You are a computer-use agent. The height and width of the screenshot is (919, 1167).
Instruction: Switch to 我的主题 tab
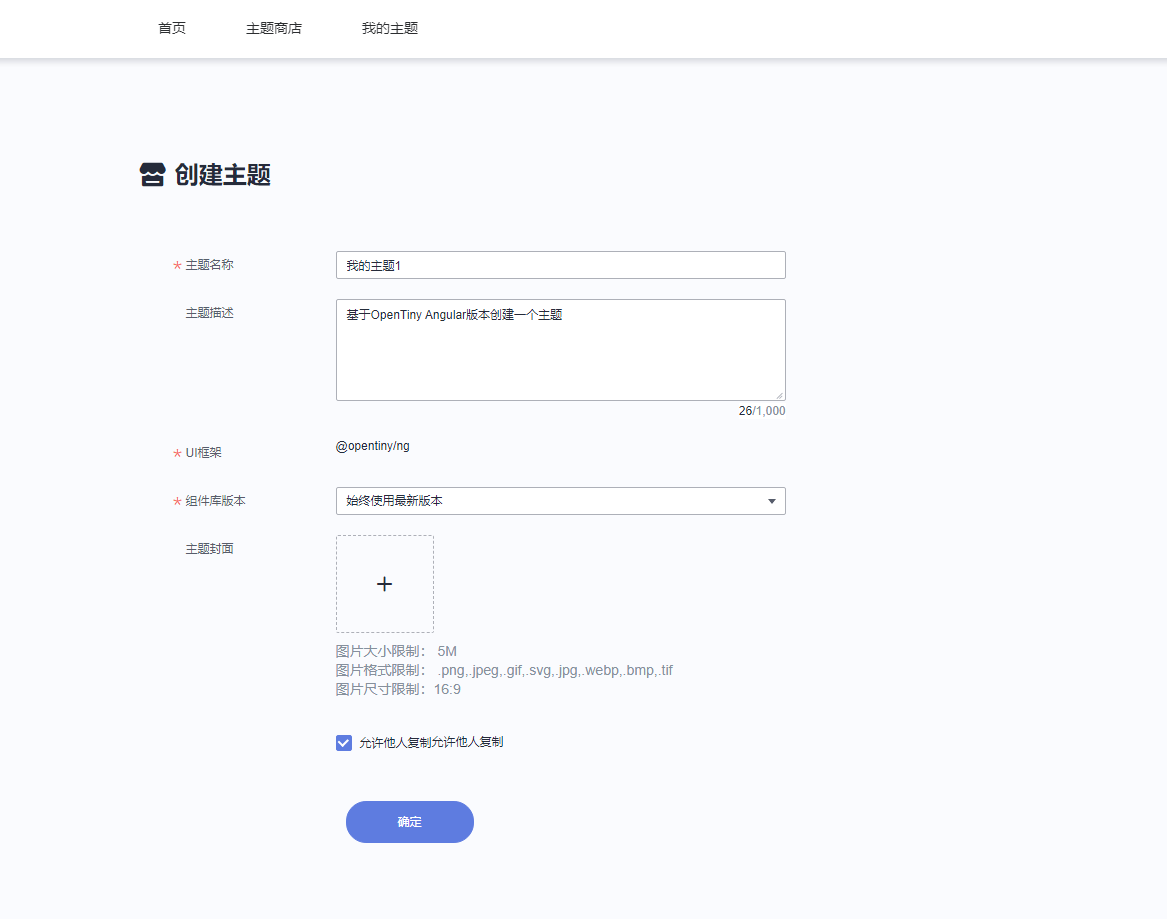point(390,29)
